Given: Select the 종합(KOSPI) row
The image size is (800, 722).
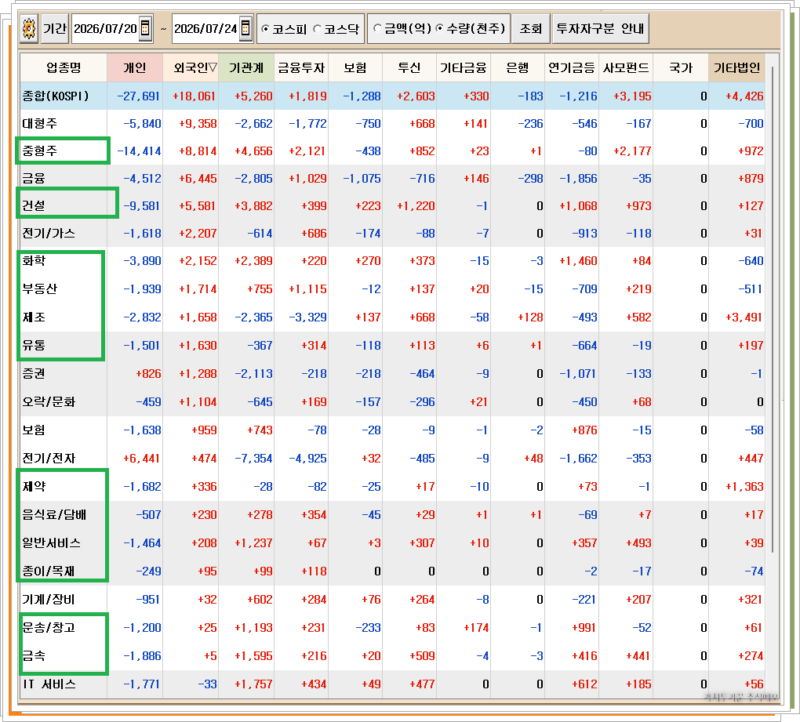Looking at the screenshot, I should [393, 96].
